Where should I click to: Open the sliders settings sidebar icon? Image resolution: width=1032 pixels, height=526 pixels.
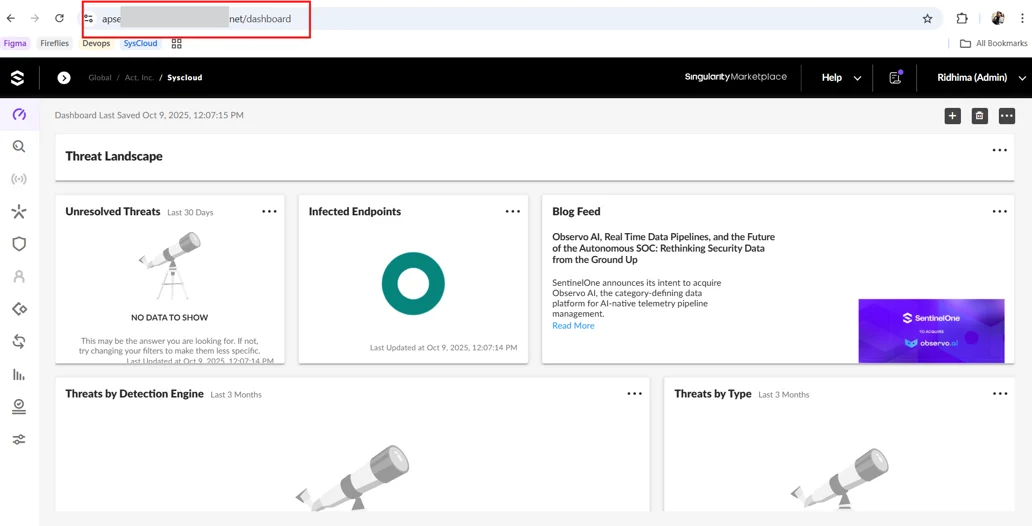(19, 439)
